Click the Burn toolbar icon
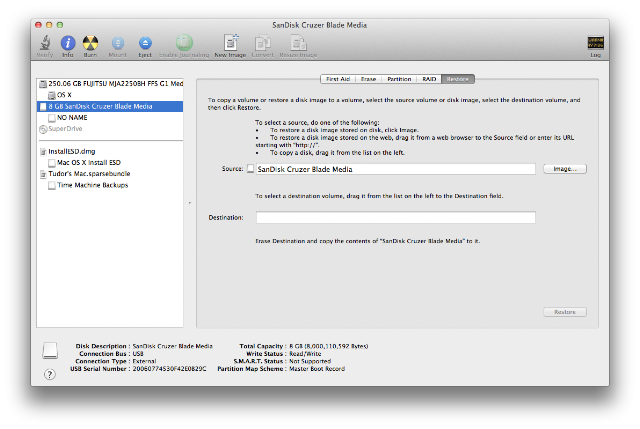This screenshot has width=640, height=429. click(x=91, y=42)
